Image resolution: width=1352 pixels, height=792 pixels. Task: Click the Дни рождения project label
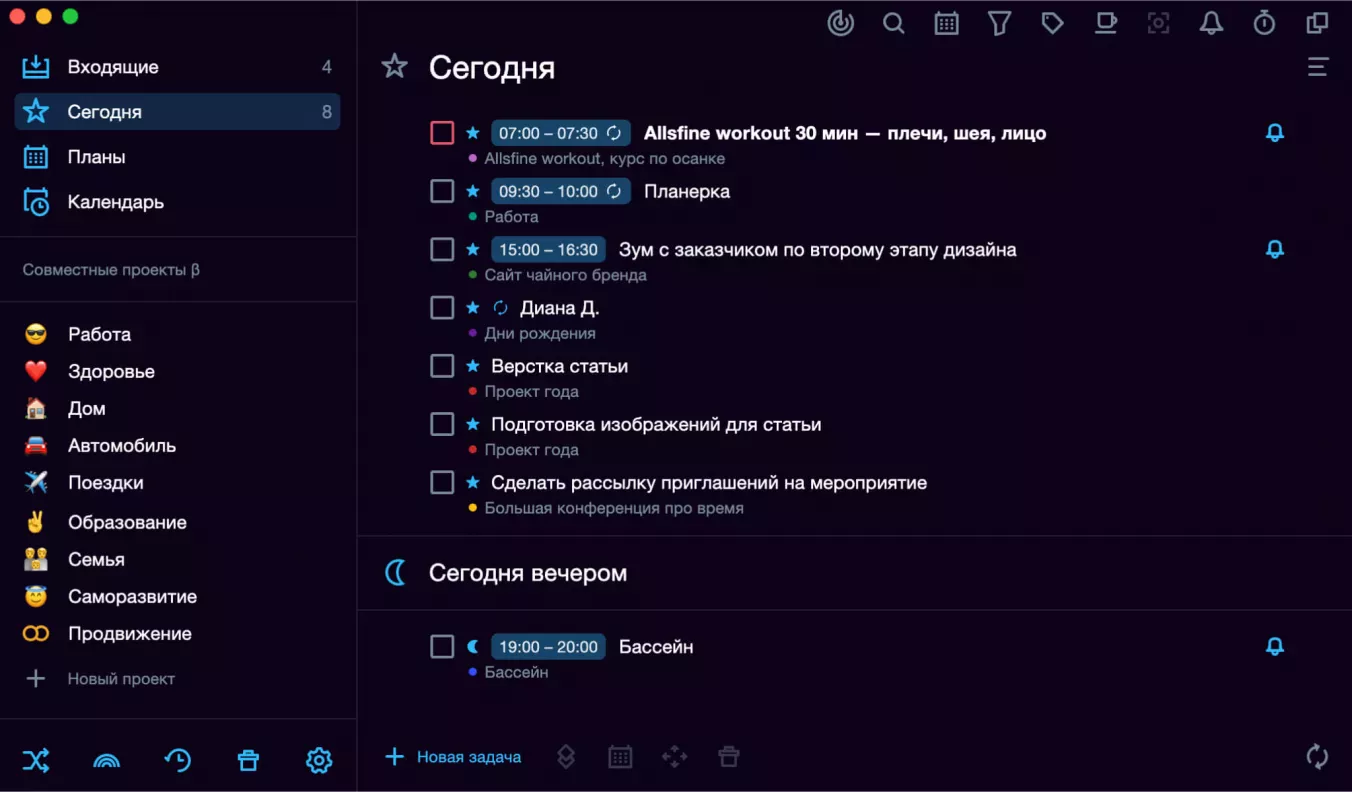pyautogui.click(x=540, y=333)
